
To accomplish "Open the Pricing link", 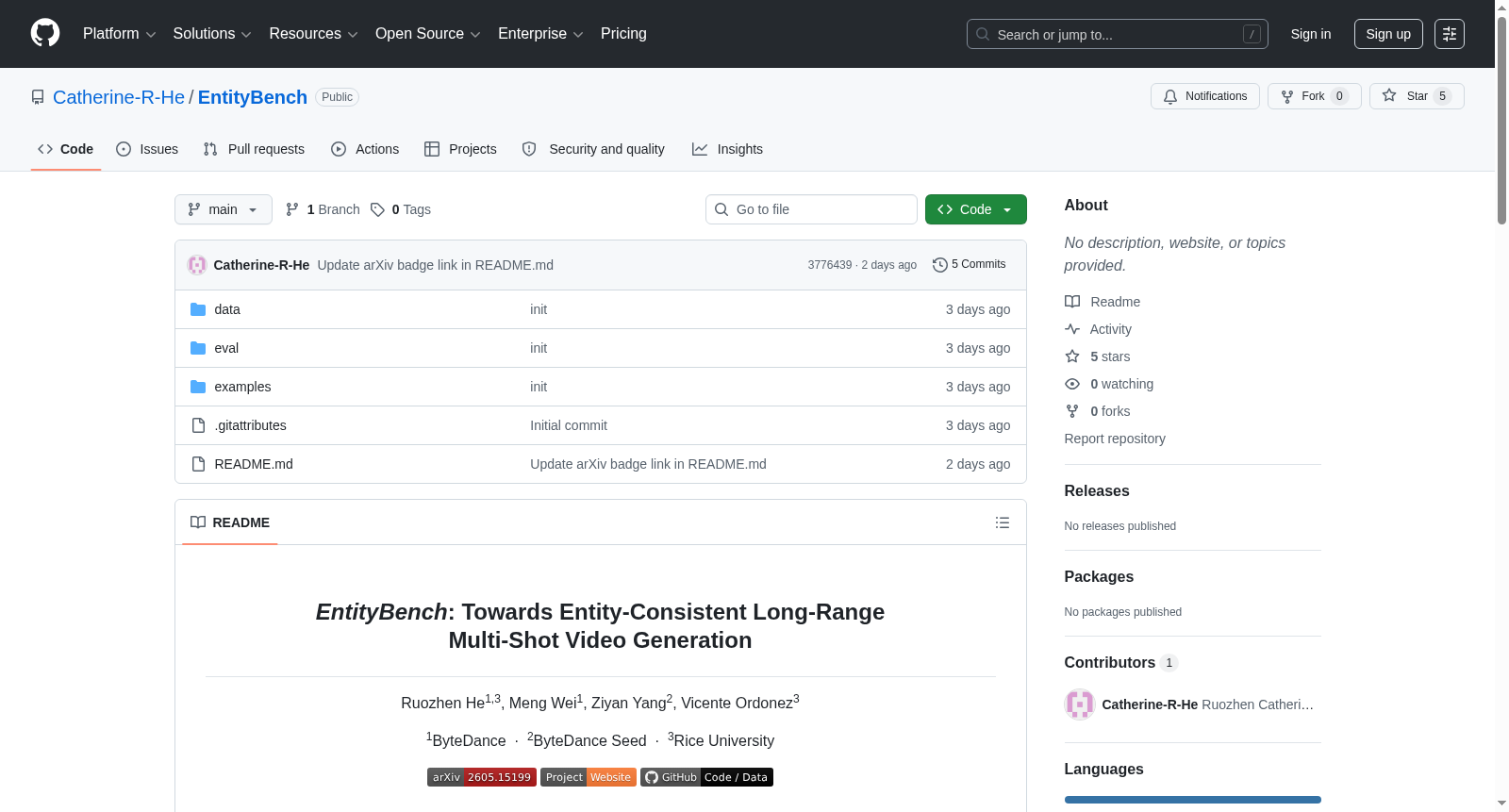I will point(623,34).
